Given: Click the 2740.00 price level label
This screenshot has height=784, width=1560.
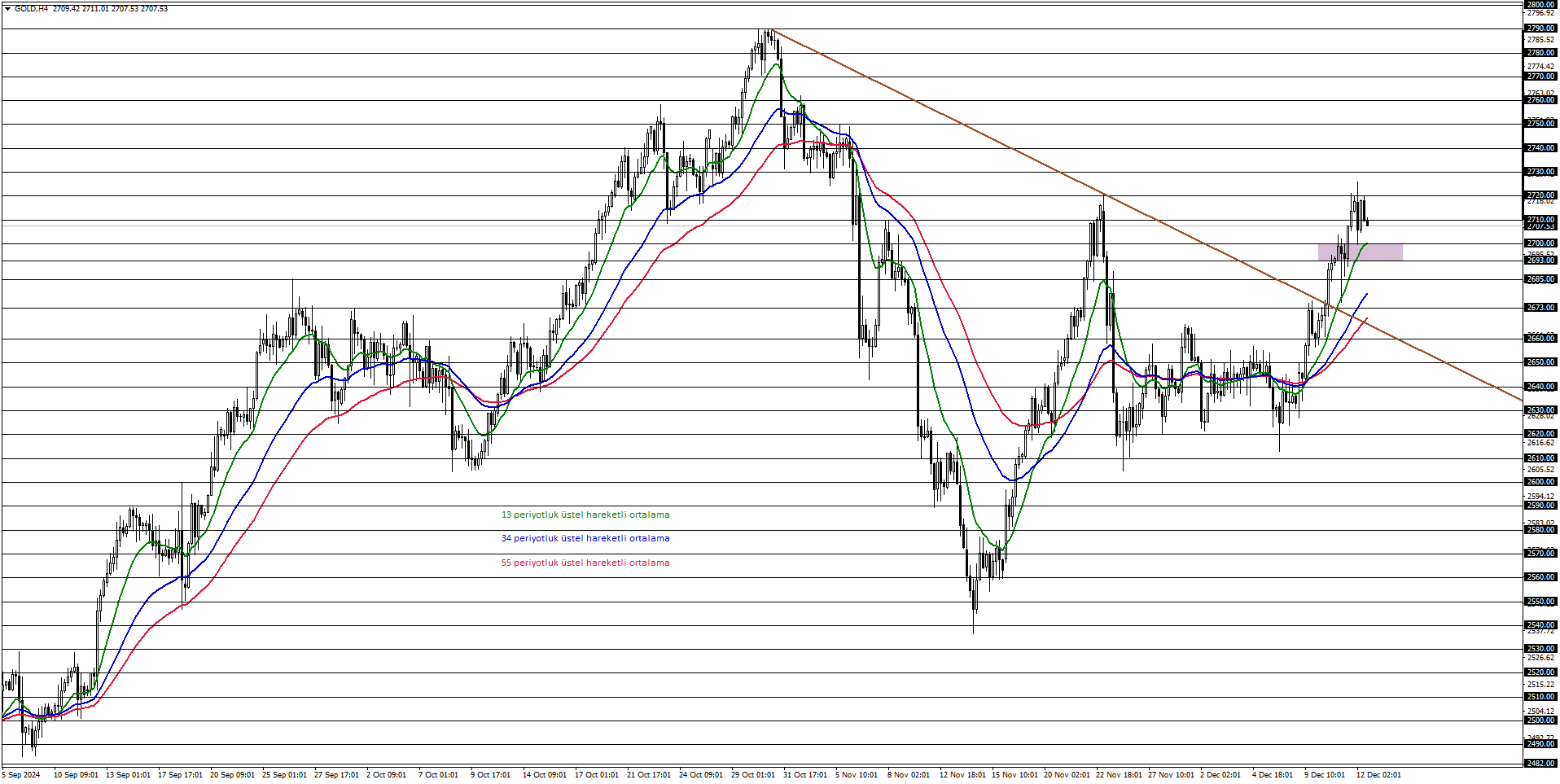Looking at the screenshot, I should [1540, 148].
